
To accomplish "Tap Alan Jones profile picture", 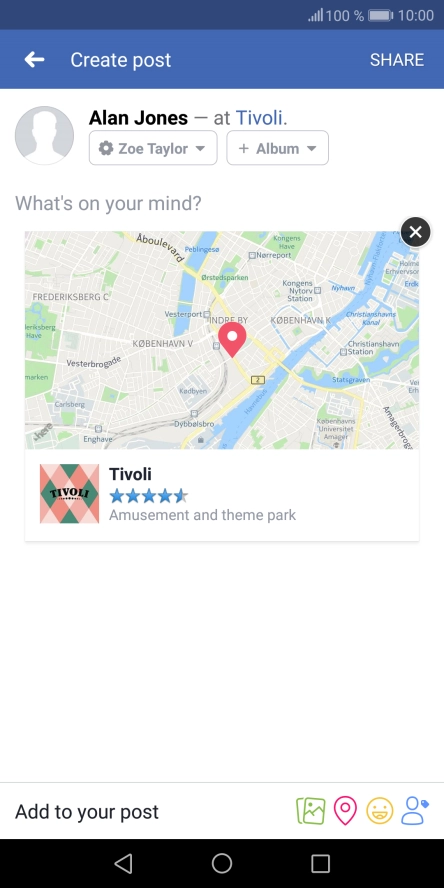I will coord(44,135).
